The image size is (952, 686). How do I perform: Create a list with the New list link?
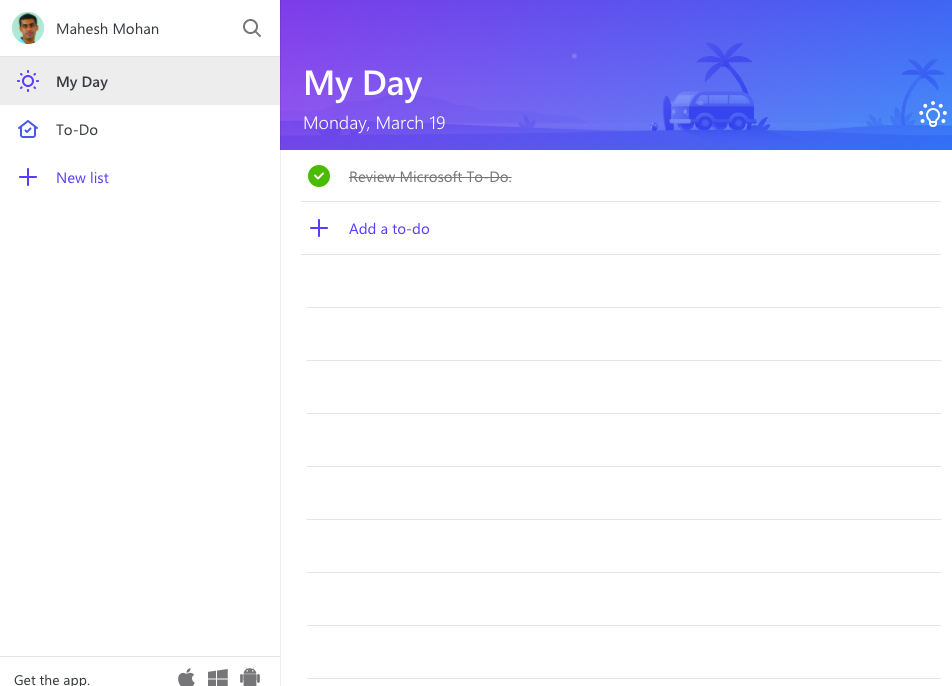83,178
